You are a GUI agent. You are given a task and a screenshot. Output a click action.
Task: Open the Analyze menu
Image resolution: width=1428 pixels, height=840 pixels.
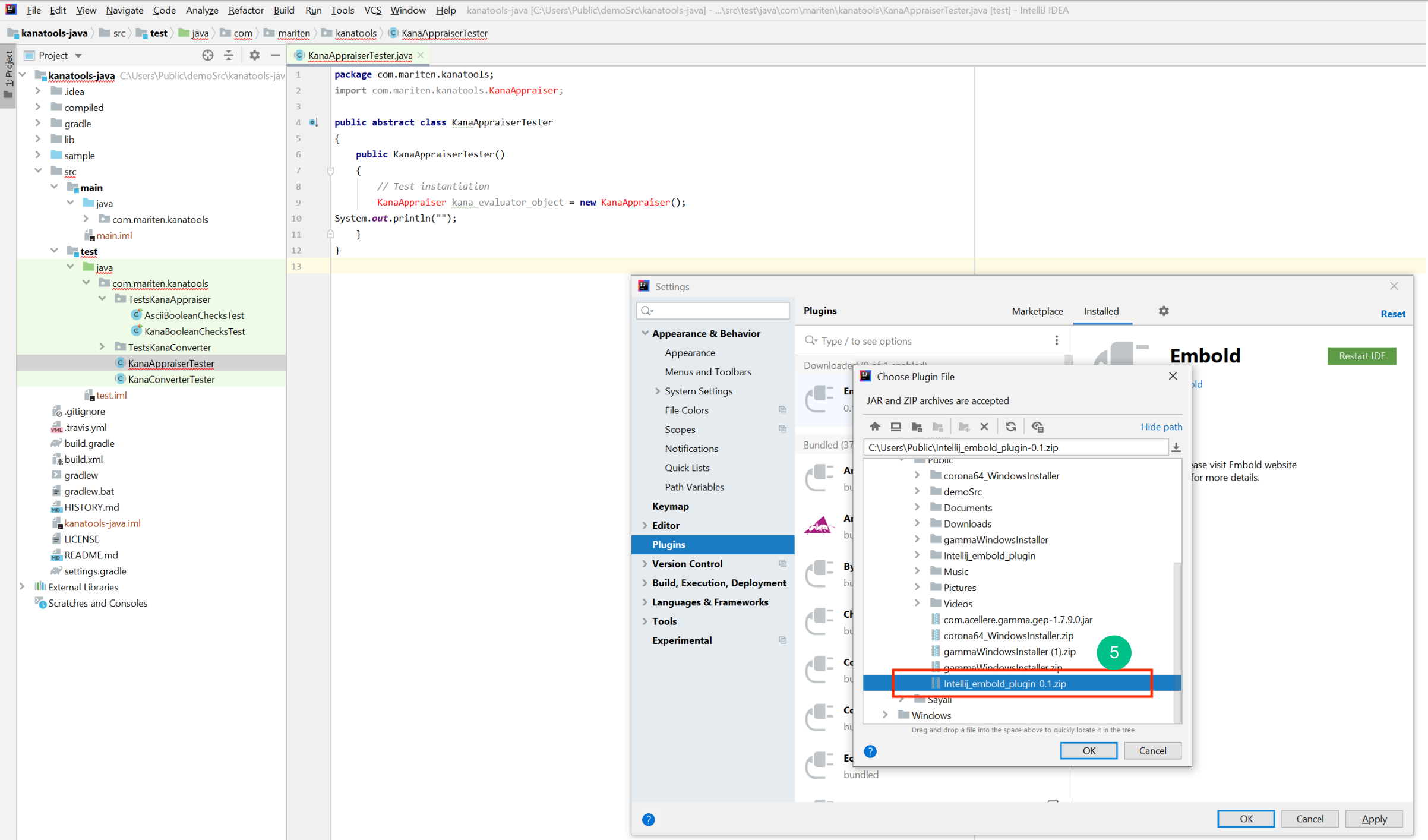[x=202, y=10]
